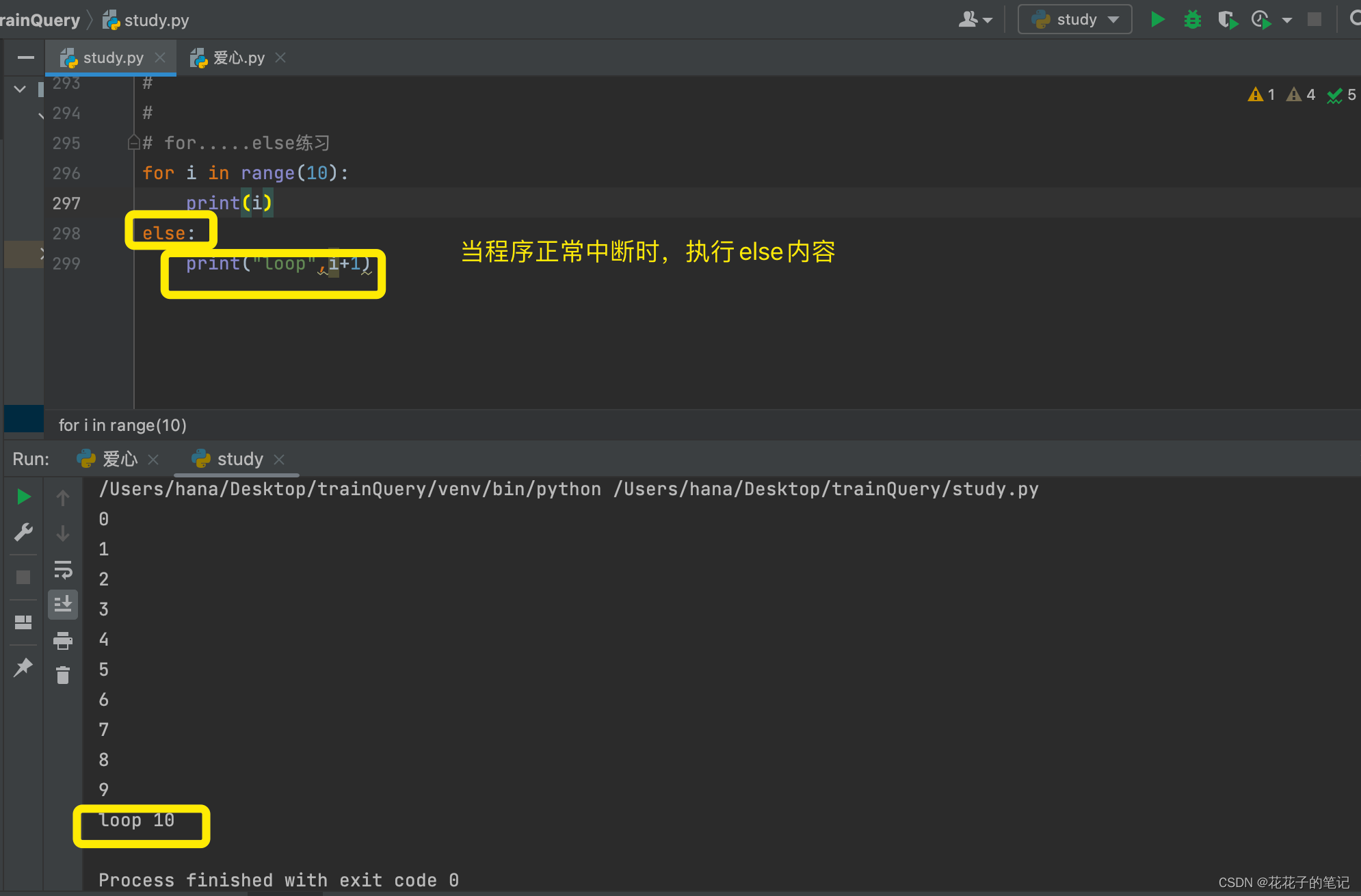This screenshot has width=1361, height=896.
Task: Open the user account dropdown
Action: pyautogui.click(x=975, y=20)
